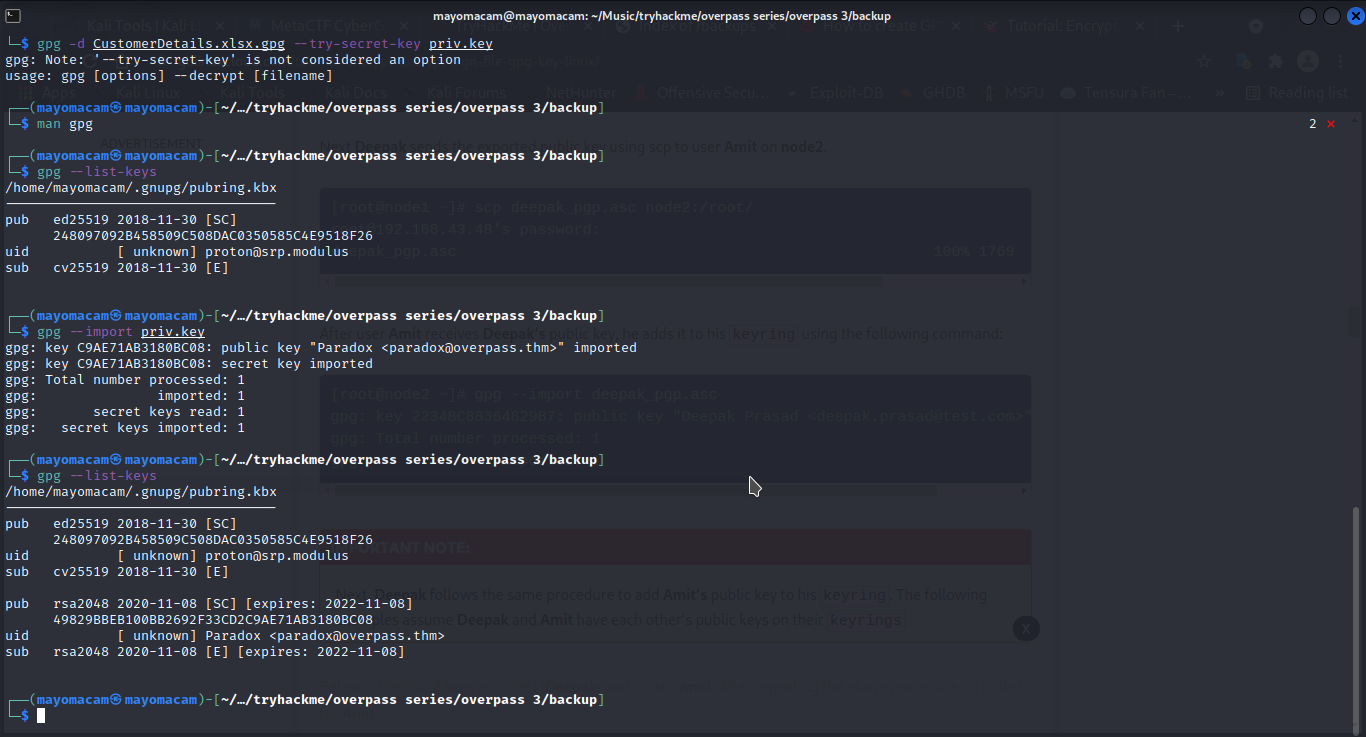Click the red x exit status marker

1331,124
